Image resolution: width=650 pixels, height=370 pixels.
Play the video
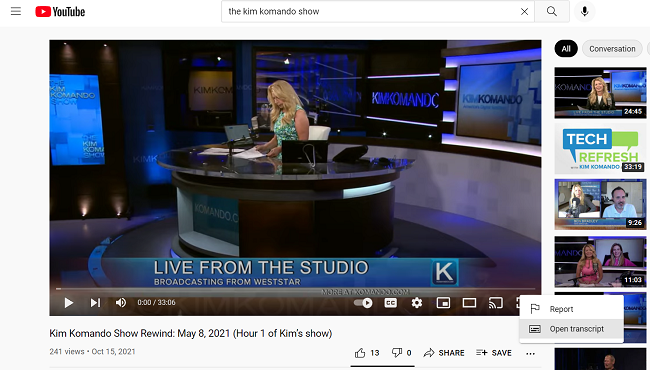(68, 303)
